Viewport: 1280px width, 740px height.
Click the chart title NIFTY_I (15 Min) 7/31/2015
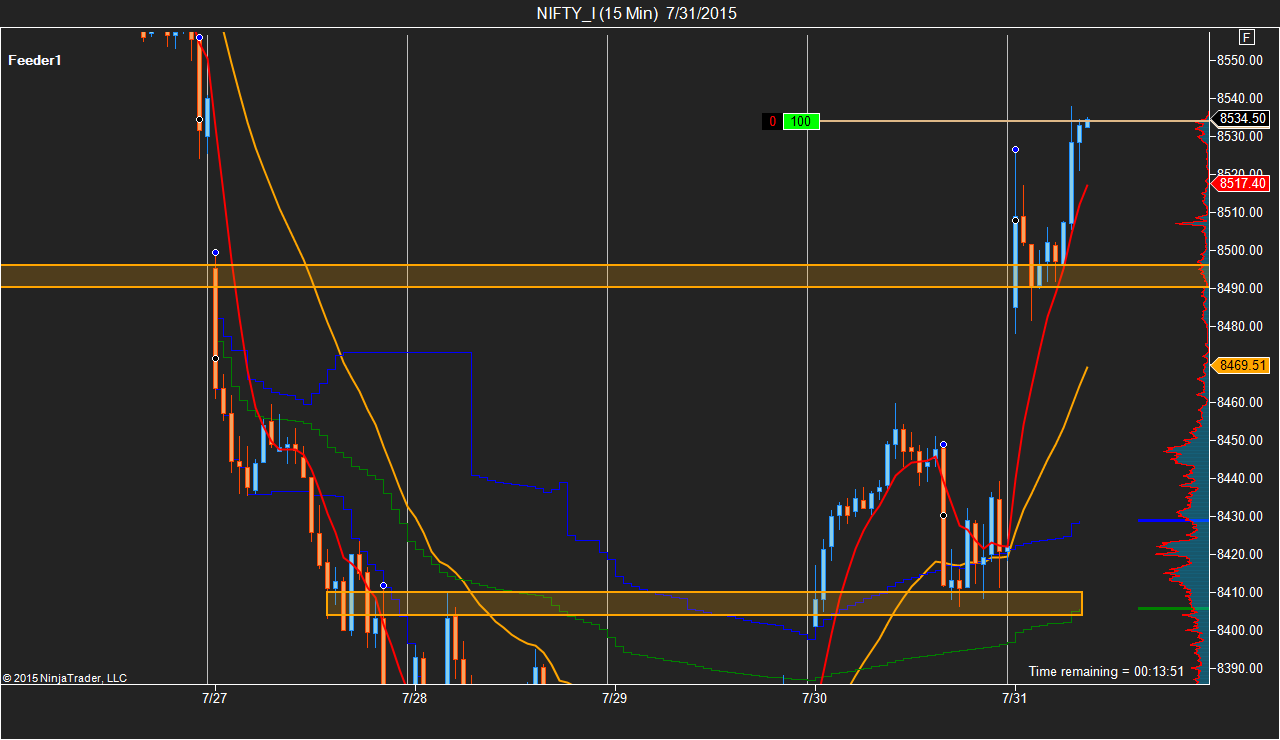click(637, 13)
